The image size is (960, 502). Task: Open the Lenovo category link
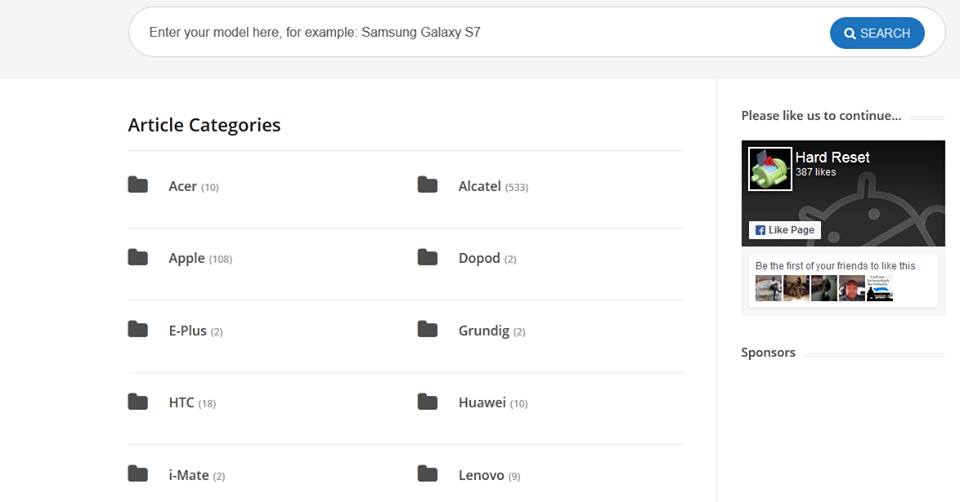pyautogui.click(x=481, y=475)
